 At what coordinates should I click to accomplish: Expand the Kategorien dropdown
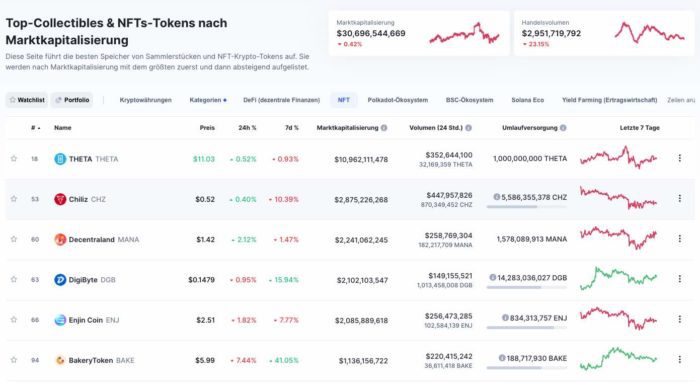coord(208,100)
